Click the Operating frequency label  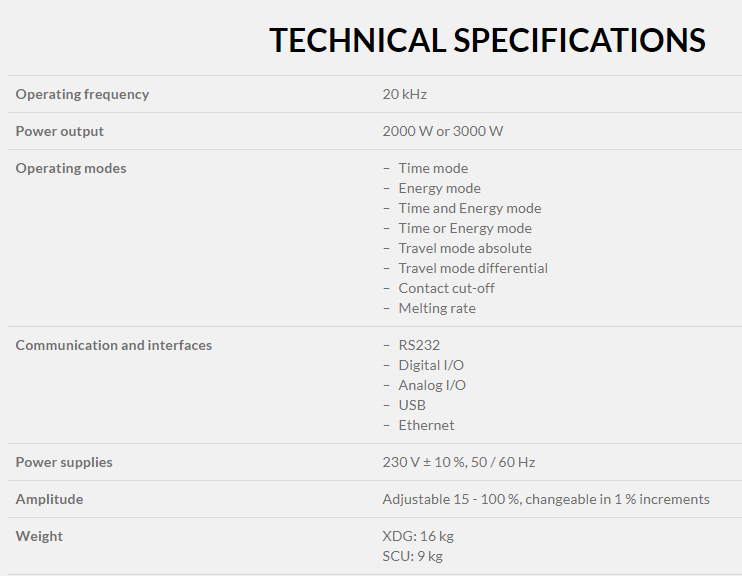coord(82,94)
